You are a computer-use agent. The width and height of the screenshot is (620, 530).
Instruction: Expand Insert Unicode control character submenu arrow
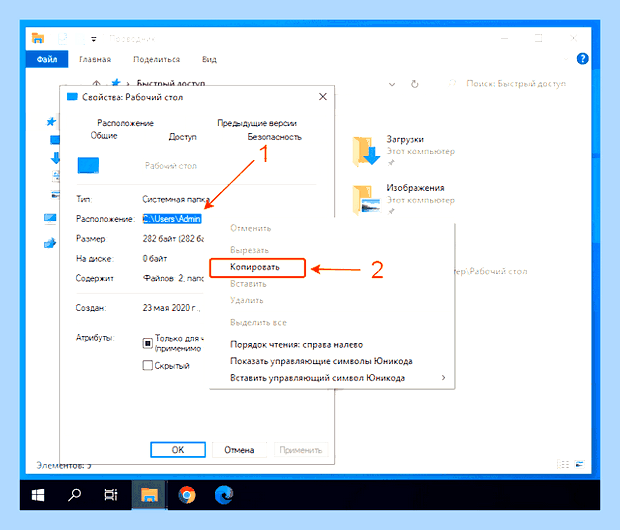pyautogui.click(x=443, y=378)
